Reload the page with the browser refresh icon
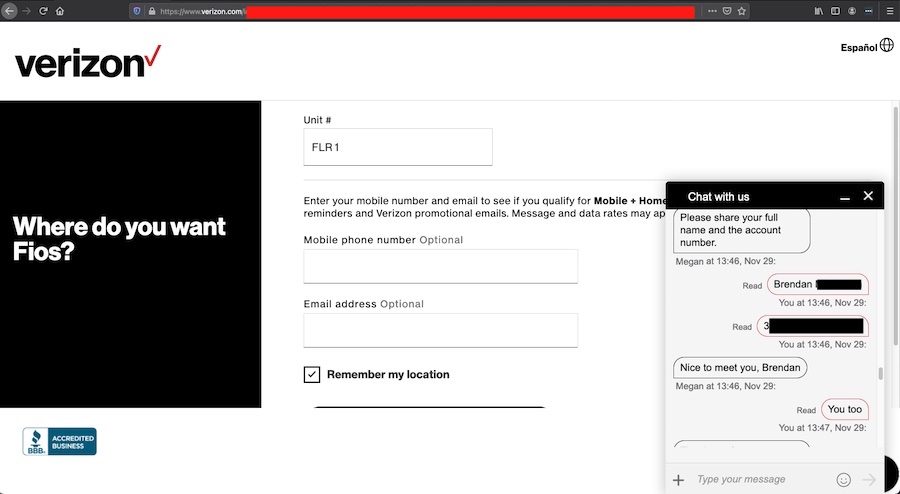The height and width of the screenshot is (494, 900). pos(43,11)
